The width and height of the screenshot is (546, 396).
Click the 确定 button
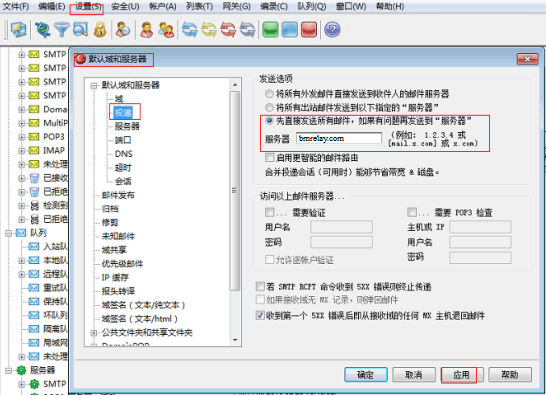(x=366, y=375)
